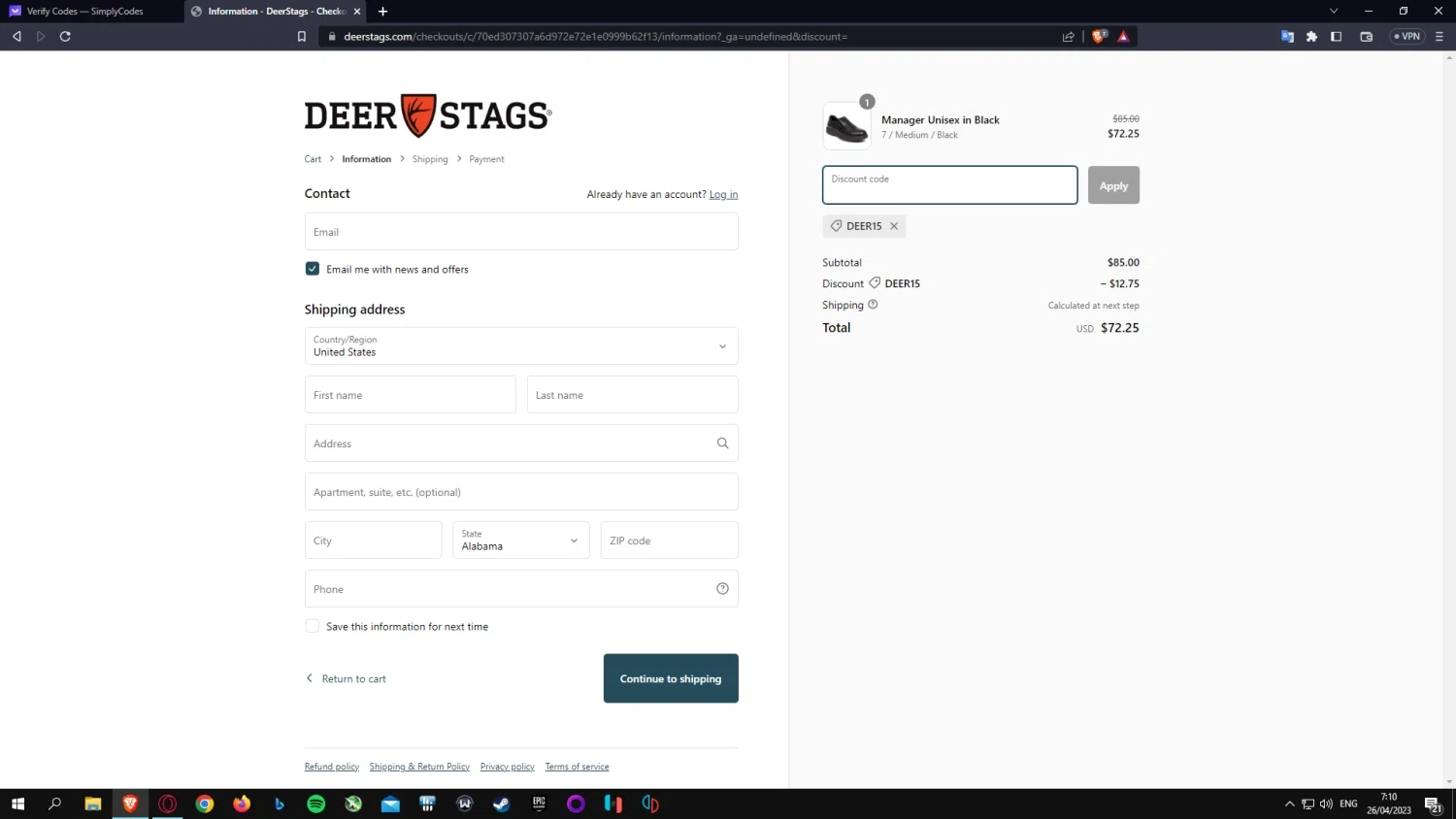Viewport: 1456px width, 819px height.
Task: Open Firefox from the taskbar
Action: click(x=242, y=803)
